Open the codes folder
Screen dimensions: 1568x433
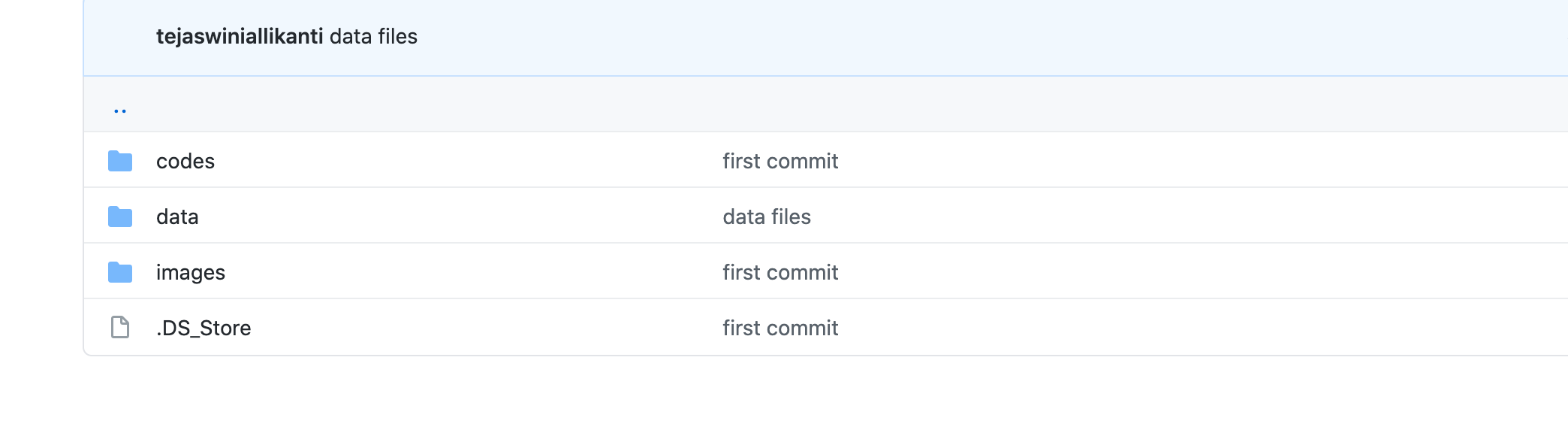pyautogui.click(x=185, y=161)
